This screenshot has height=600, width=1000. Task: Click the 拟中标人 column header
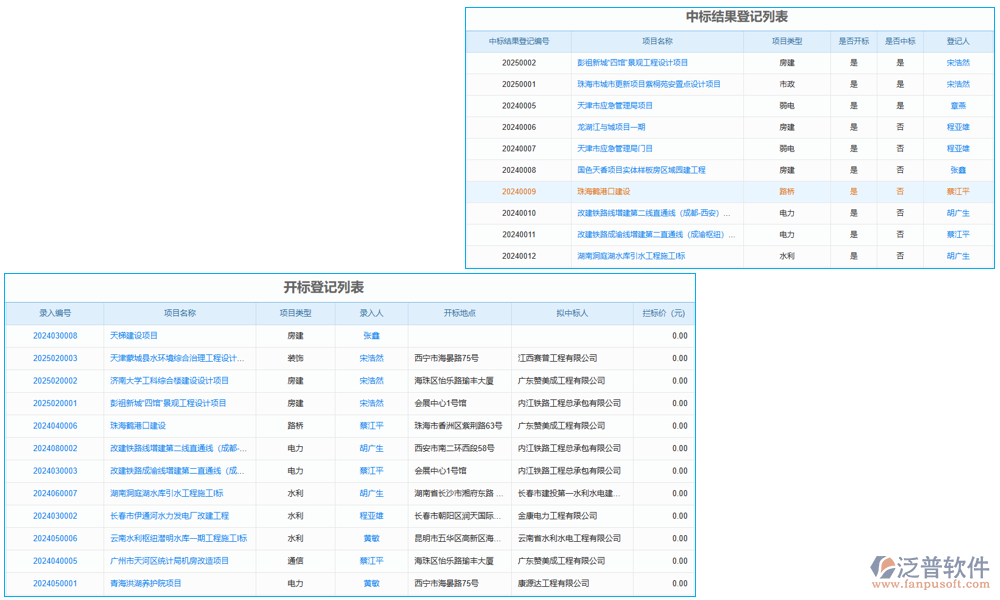click(572, 314)
